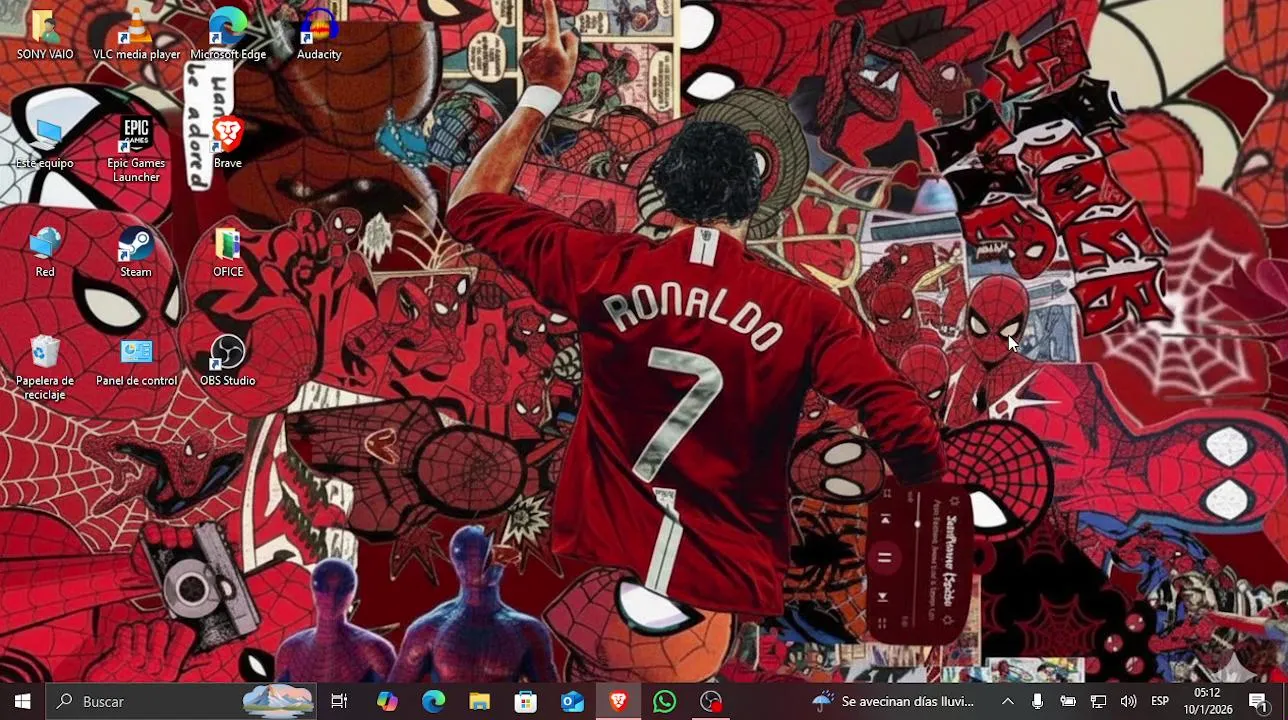Change the ESP input language
1288x720 pixels.
point(1160,701)
